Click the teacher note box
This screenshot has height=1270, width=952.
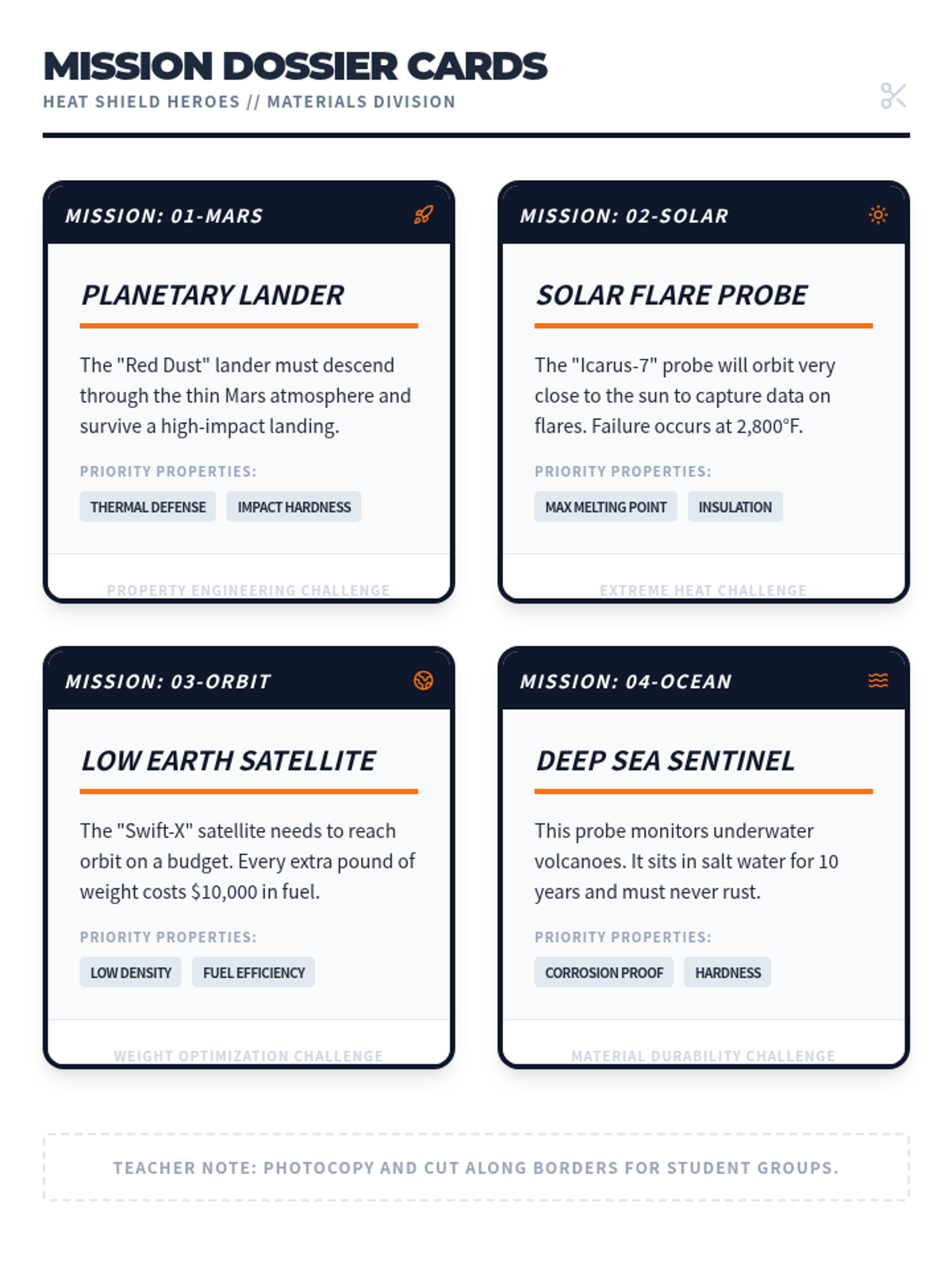476,1168
